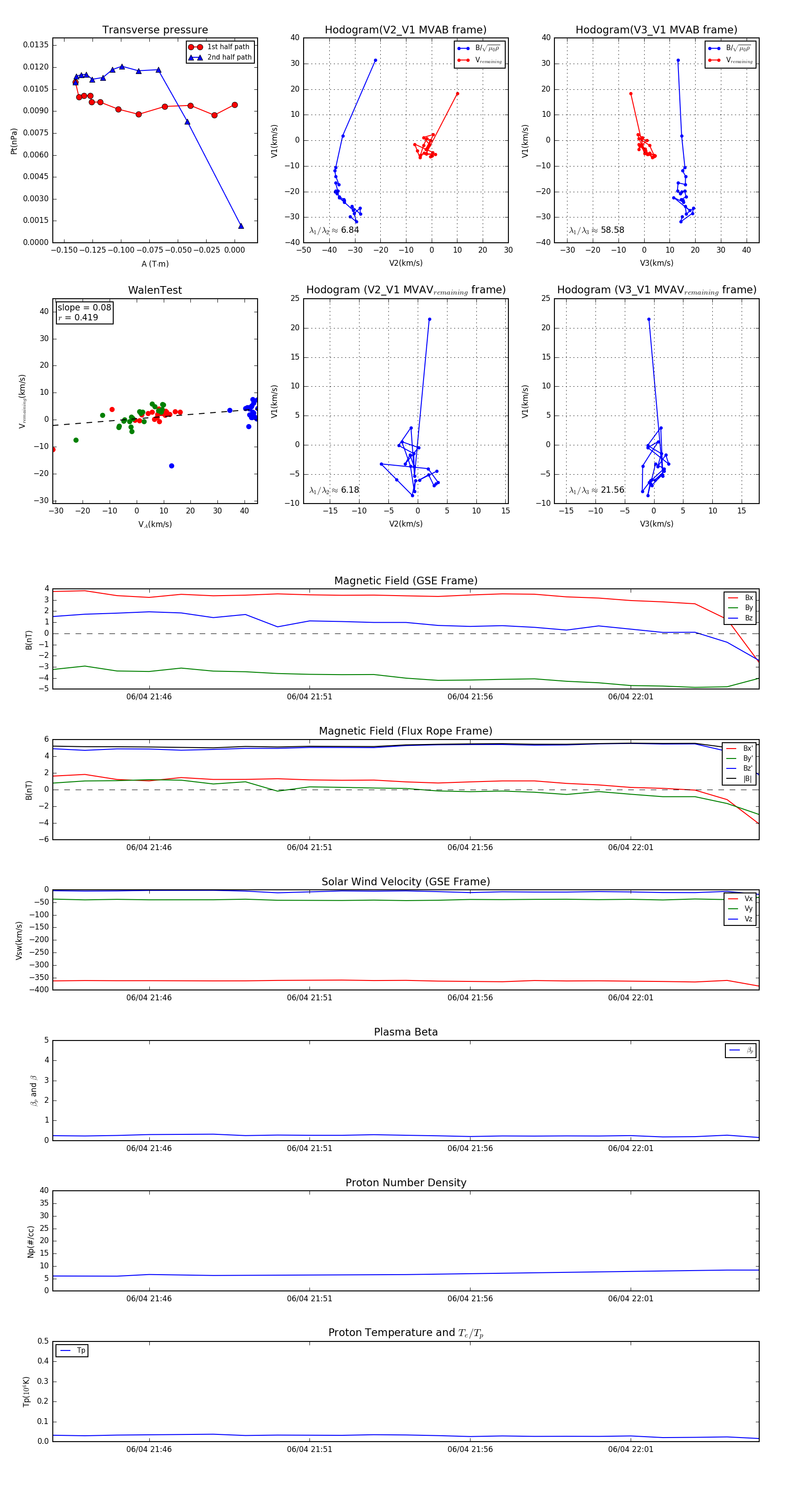Image resolution: width=812 pixels, height=1489 pixels.
Task: Click the "Proton Number Density" title
Action: pyautogui.click(x=406, y=1183)
